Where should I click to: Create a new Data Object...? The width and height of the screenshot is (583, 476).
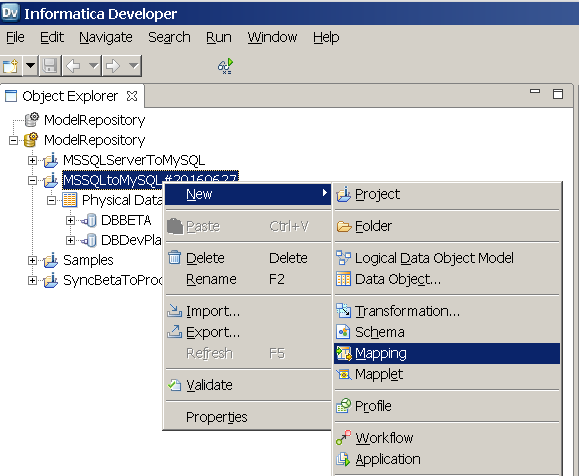447,279
